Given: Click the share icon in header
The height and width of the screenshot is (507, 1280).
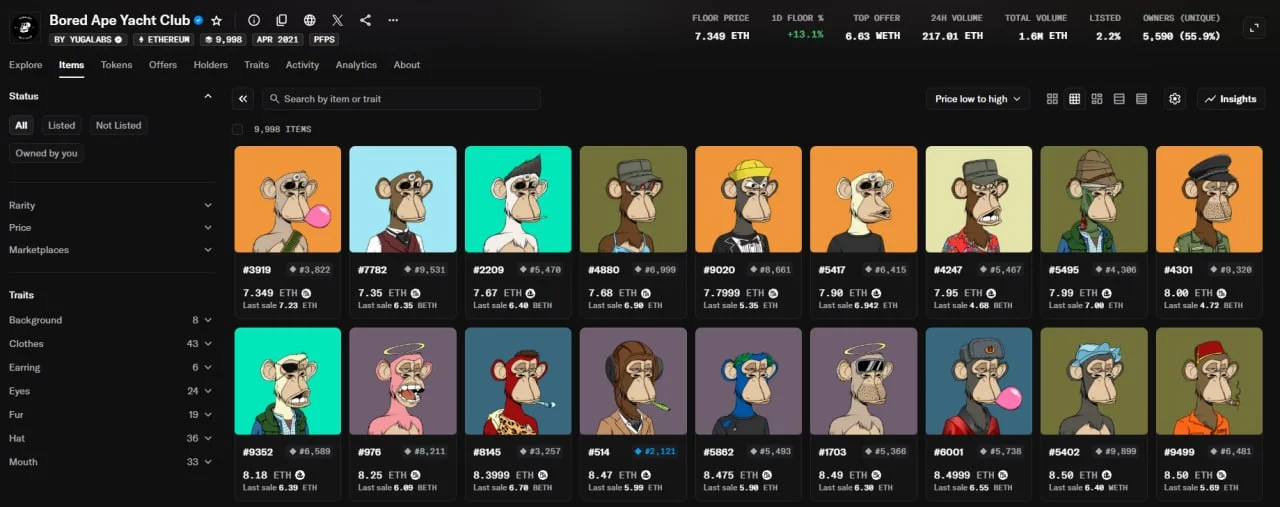Looking at the screenshot, I should click(365, 20).
